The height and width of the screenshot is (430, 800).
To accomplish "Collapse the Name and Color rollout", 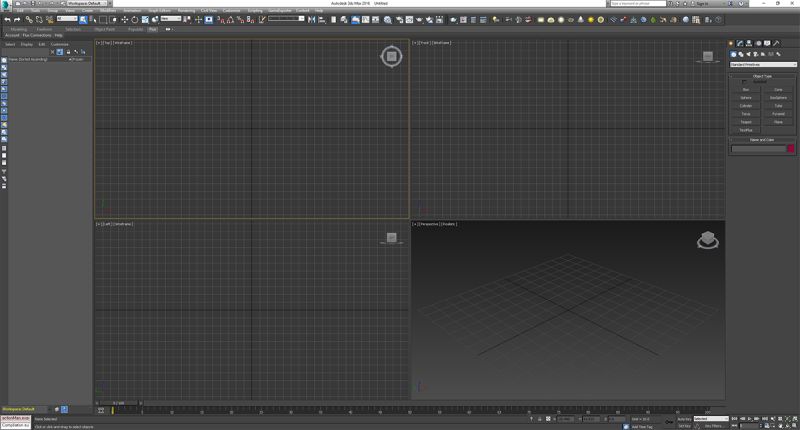I will coord(762,140).
